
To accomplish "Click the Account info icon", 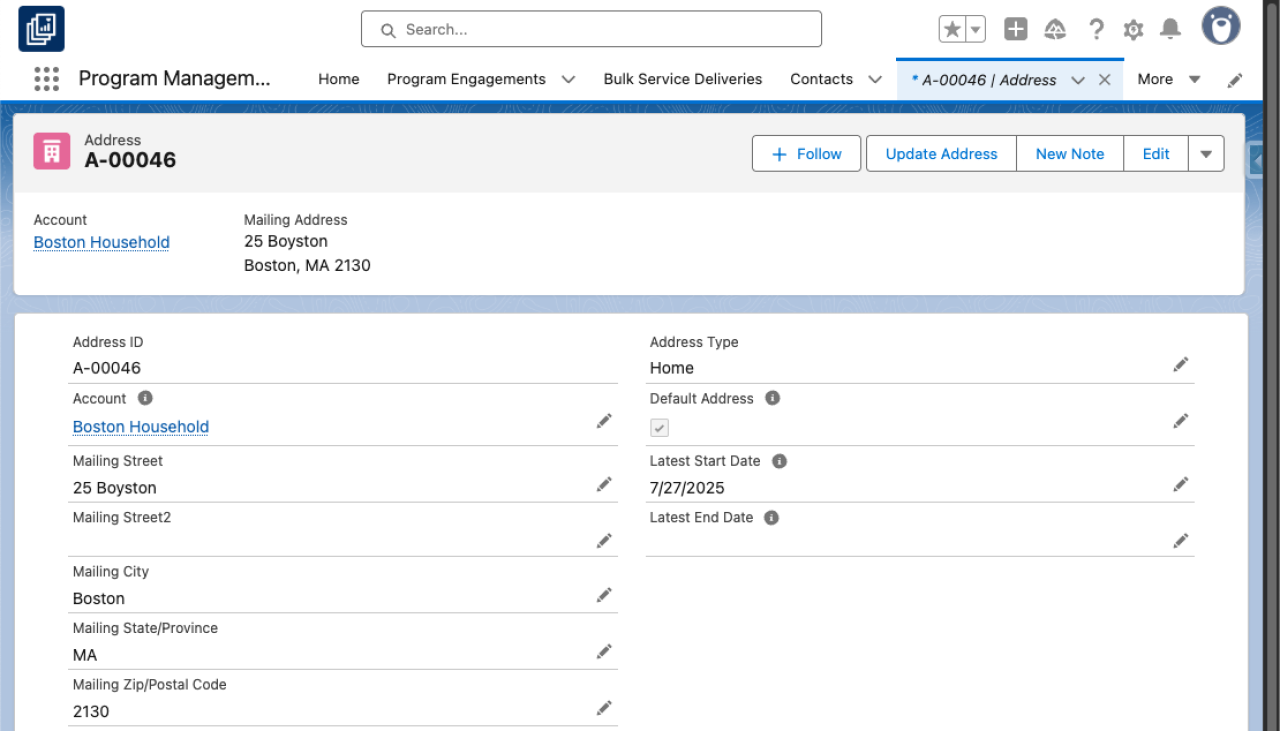I will point(143,398).
